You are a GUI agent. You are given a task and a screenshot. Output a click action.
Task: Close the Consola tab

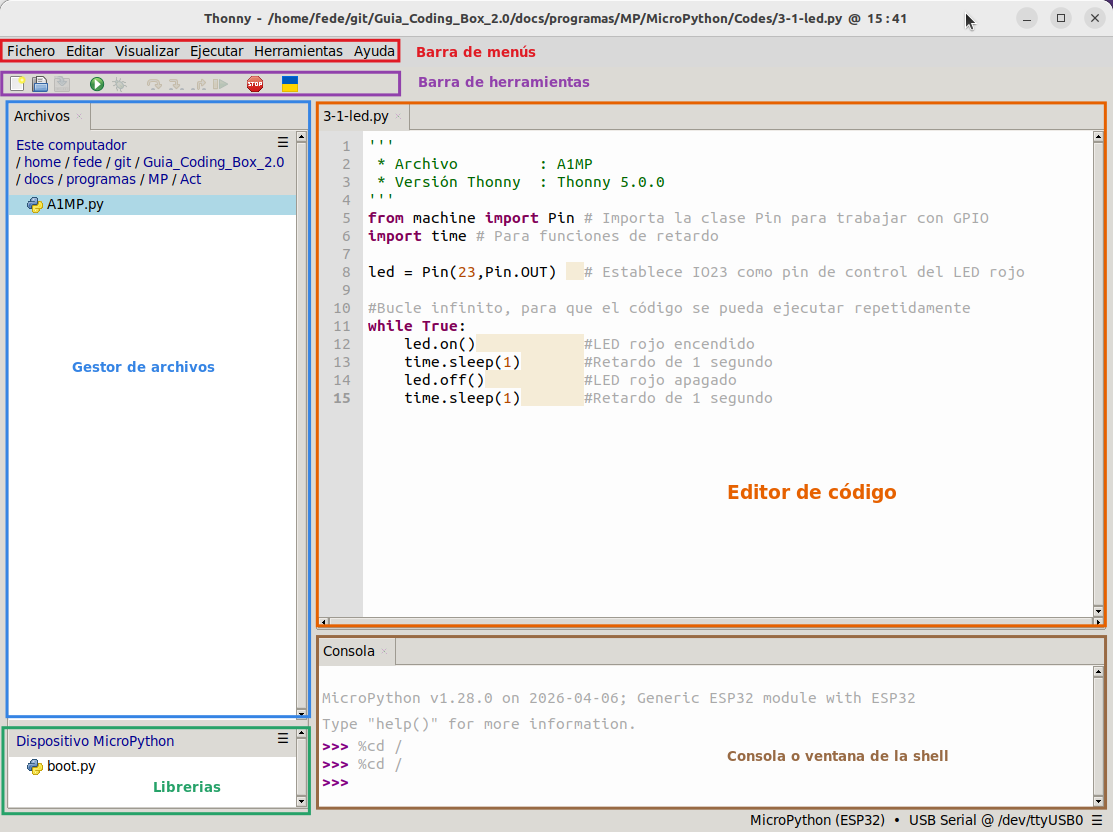click(384, 652)
